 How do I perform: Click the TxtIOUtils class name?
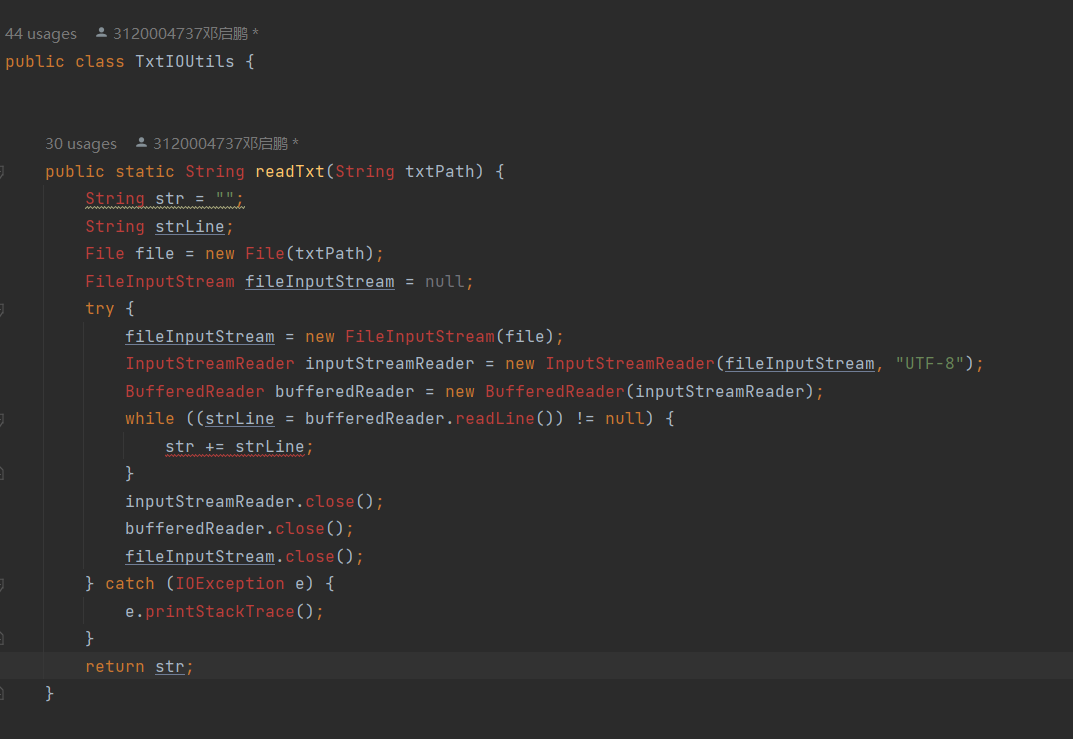185,62
